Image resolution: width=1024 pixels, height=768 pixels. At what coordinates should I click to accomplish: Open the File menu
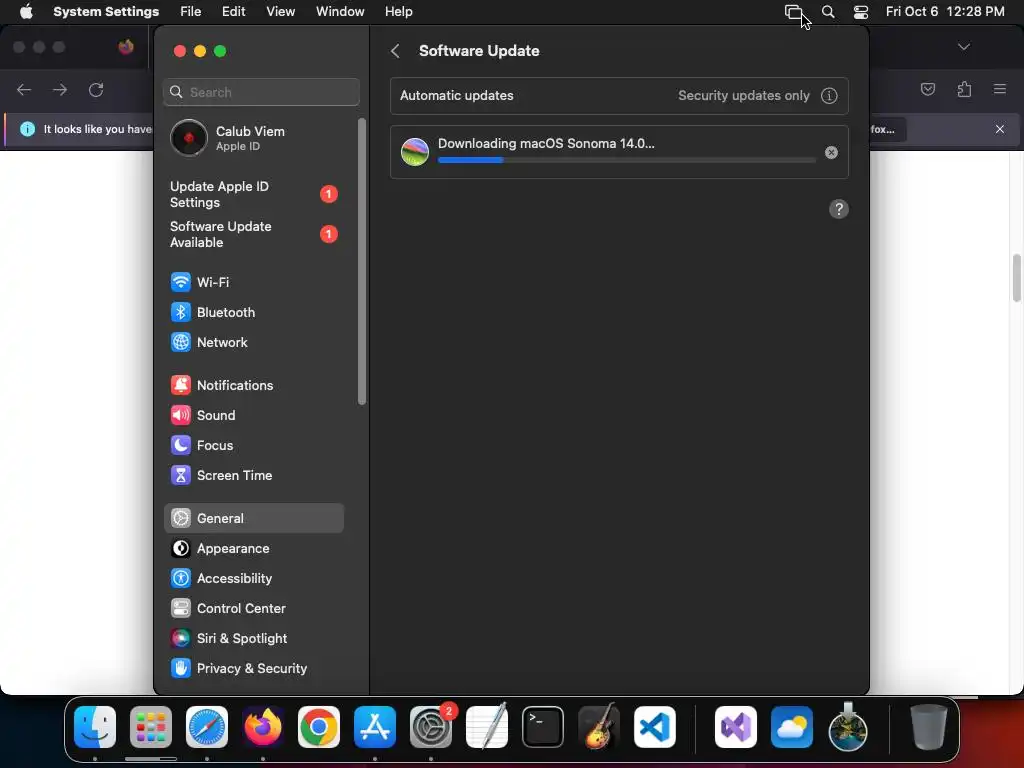click(191, 12)
